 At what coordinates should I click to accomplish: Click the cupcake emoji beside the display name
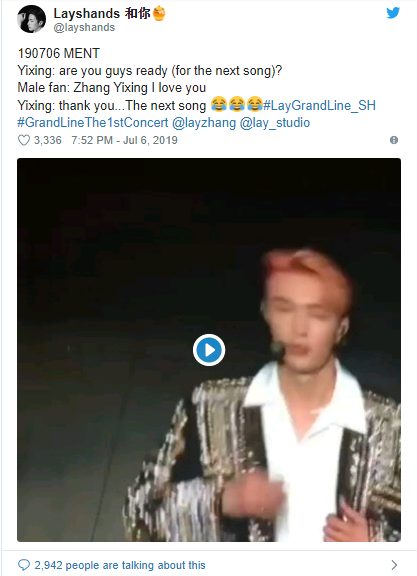click(x=159, y=14)
